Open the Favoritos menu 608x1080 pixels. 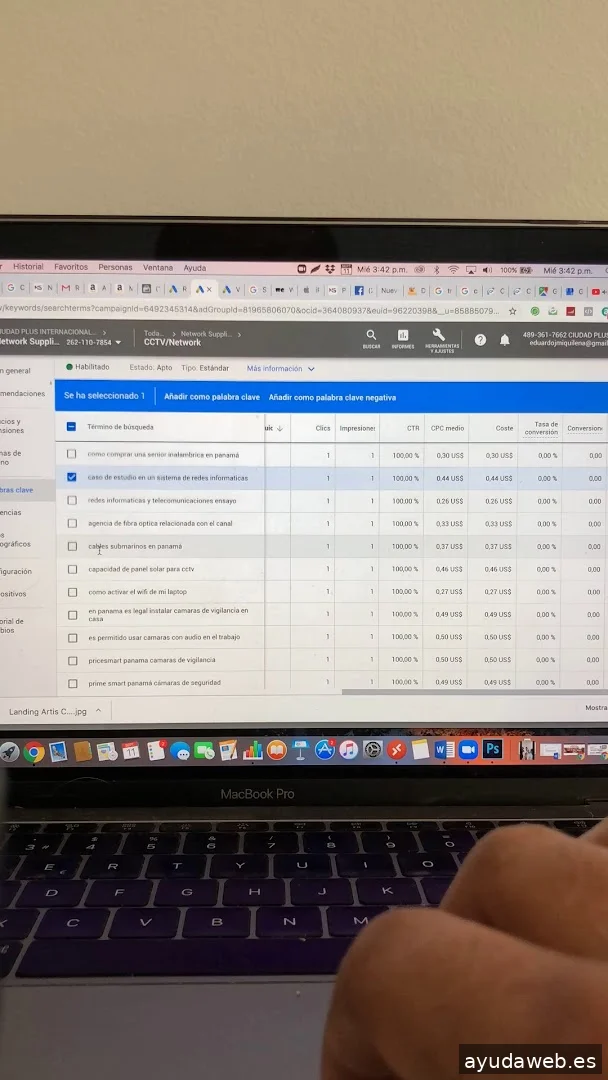(x=71, y=267)
